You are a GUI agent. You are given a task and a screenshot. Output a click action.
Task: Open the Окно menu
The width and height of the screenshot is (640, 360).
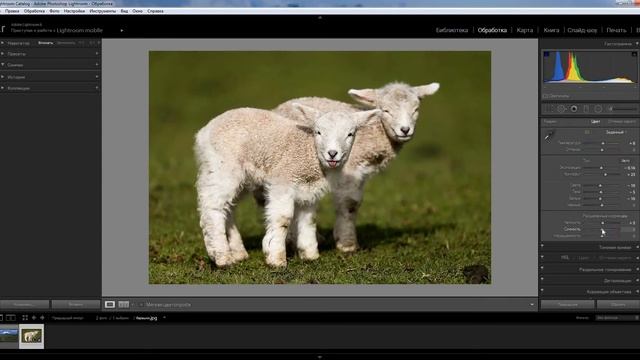pos(137,11)
